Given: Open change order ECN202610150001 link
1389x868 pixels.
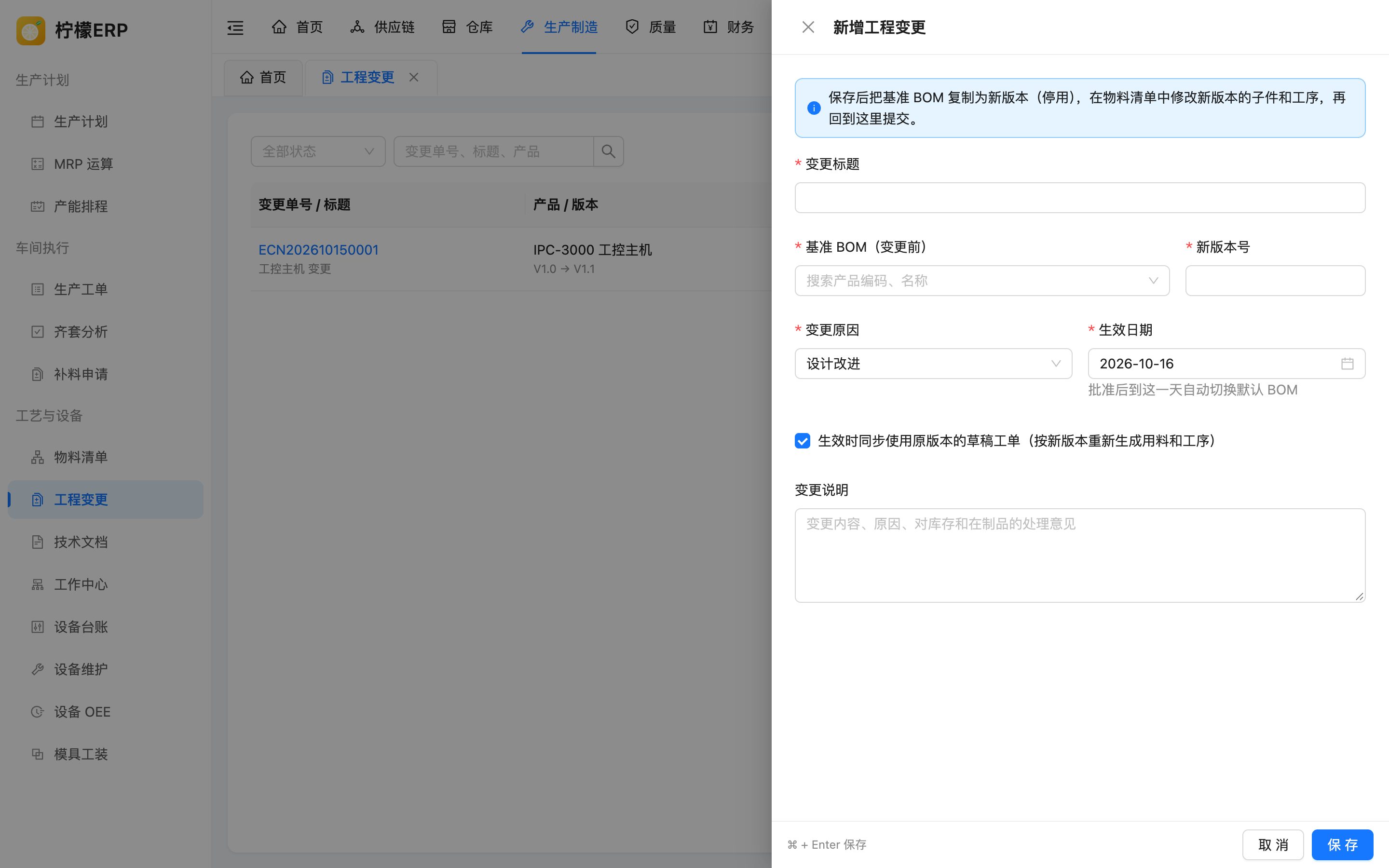Looking at the screenshot, I should [318, 250].
